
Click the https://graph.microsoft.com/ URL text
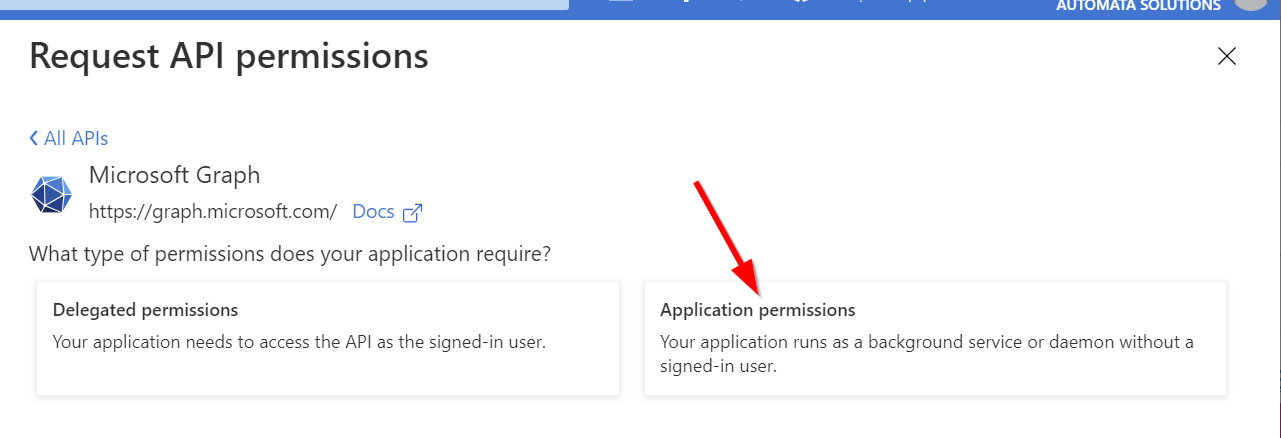click(x=213, y=212)
